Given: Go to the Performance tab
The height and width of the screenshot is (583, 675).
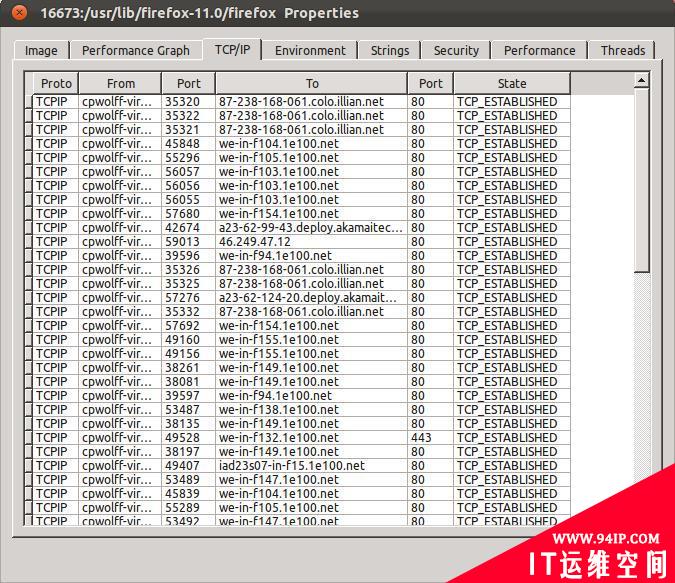Looking at the screenshot, I should pos(539,50).
